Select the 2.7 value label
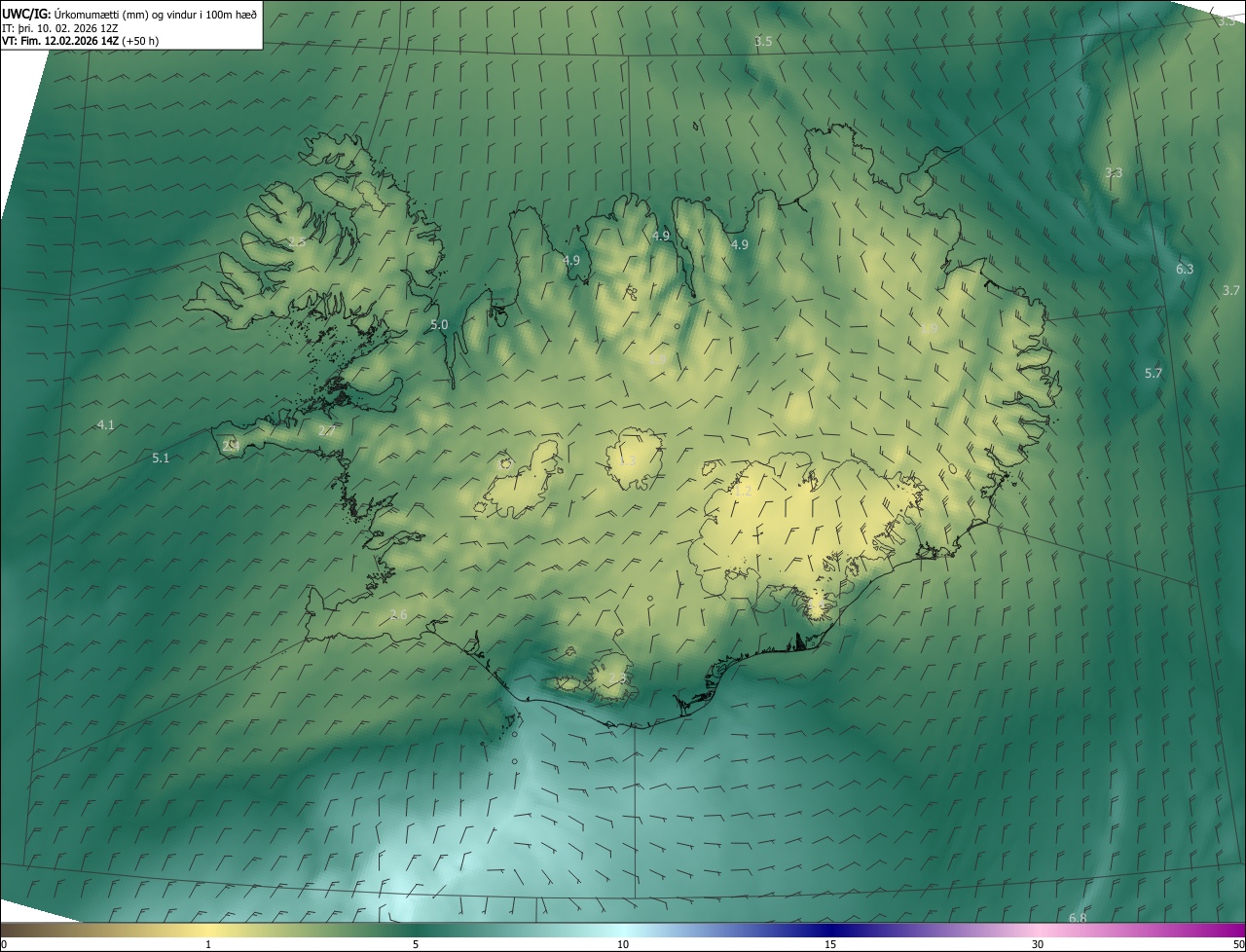 point(326,430)
